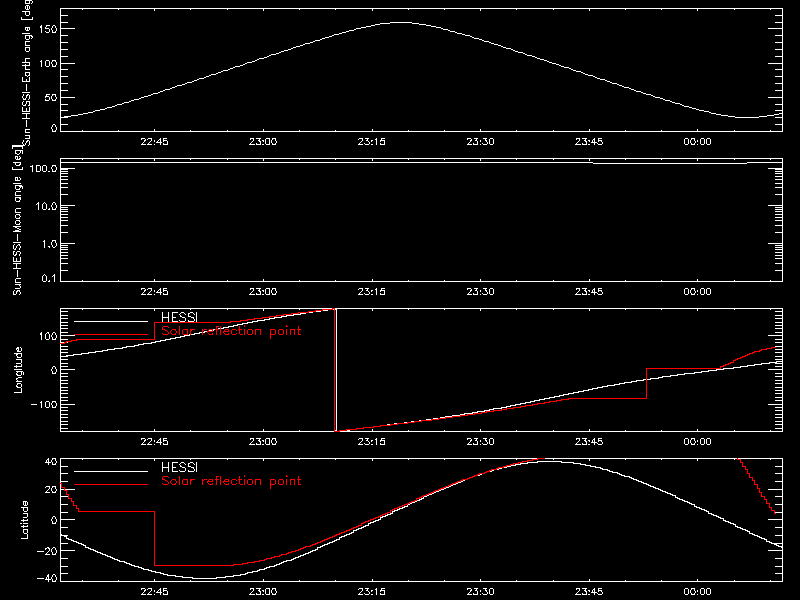Click the -20 tick on Latitude axis
Viewport: 800px width, 600px height.
47,551
